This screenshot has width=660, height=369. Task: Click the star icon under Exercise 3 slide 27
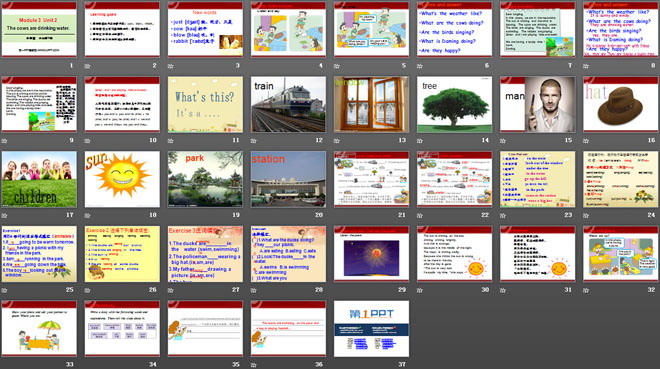pyautogui.click(x=170, y=290)
